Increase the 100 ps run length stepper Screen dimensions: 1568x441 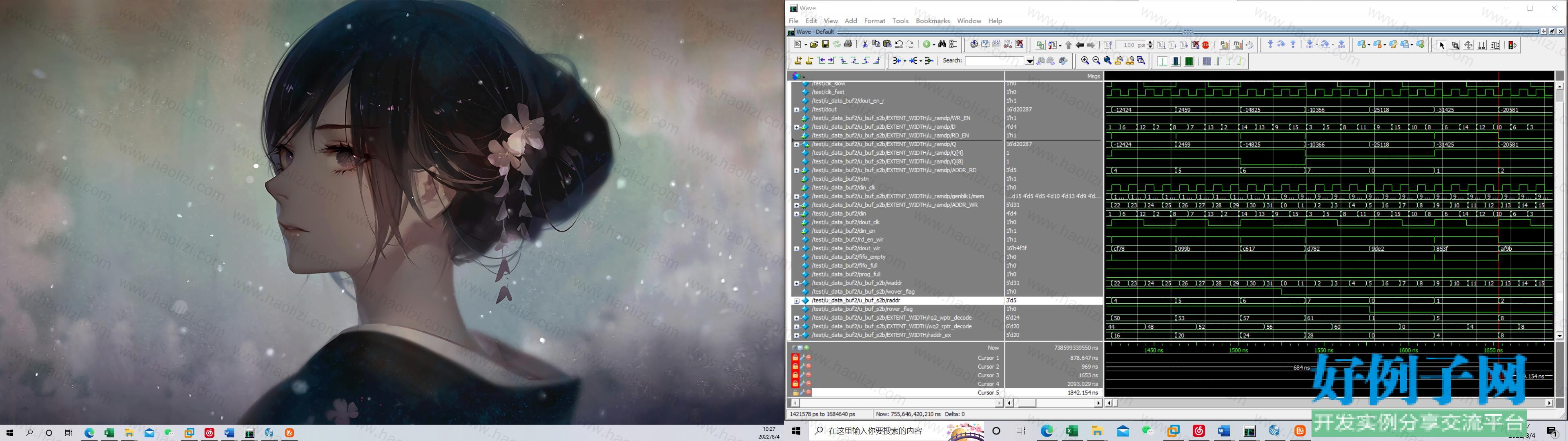(x=1150, y=42)
